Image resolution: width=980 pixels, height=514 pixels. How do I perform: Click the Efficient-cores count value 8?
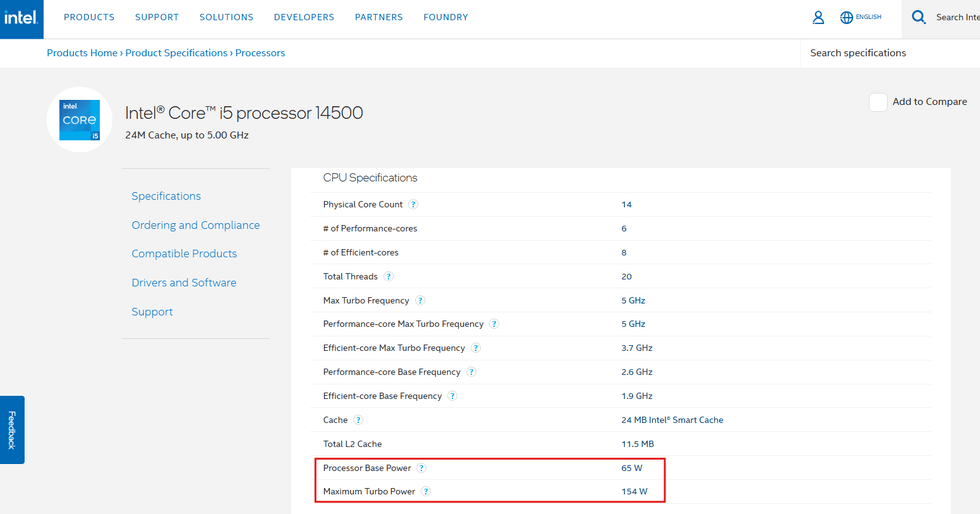[x=624, y=253]
